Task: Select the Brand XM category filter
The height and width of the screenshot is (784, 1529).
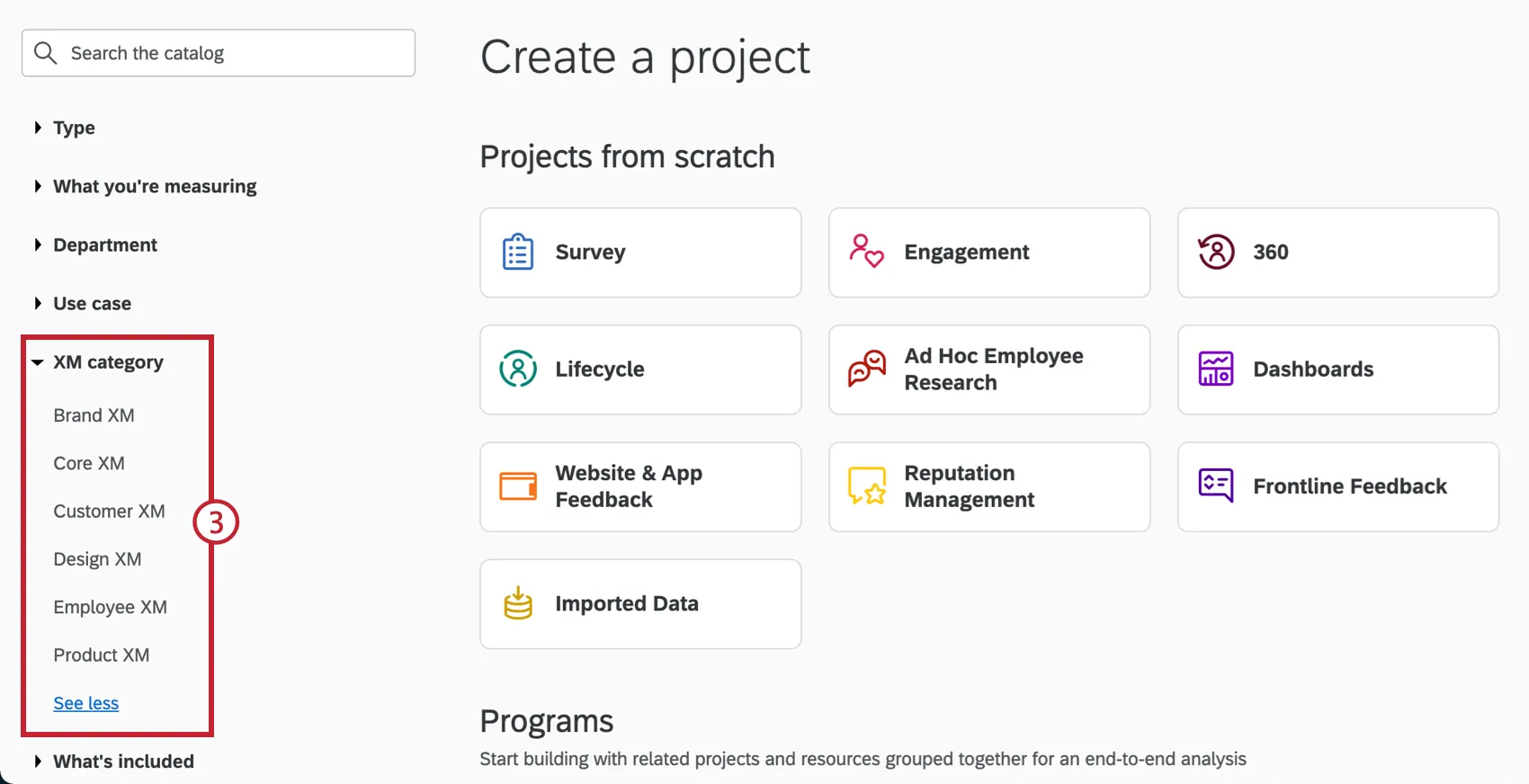Action: click(x=94, y=415)
